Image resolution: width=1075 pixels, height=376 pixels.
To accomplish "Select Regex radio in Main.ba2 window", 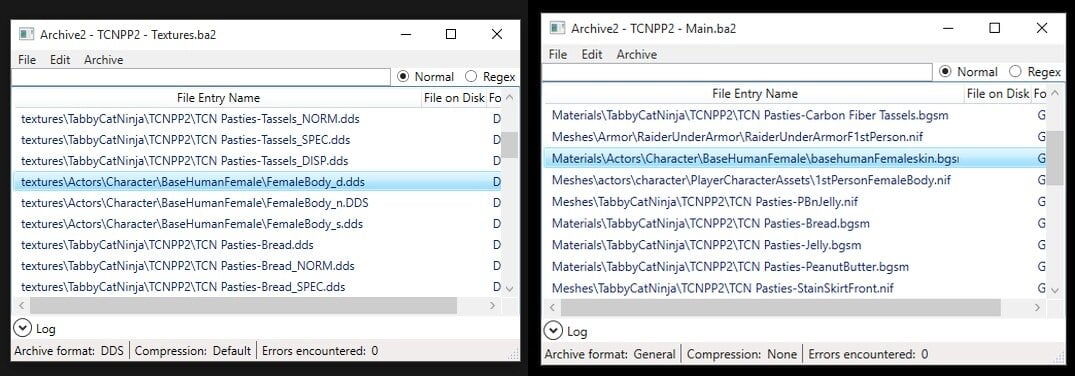I will point(1015,71).
